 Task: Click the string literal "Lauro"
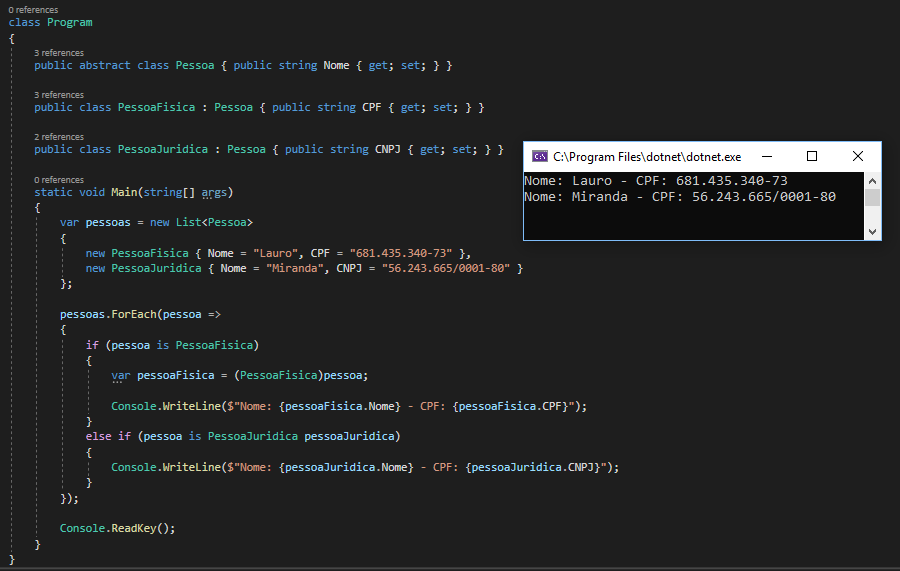click(x=276, y=253)
